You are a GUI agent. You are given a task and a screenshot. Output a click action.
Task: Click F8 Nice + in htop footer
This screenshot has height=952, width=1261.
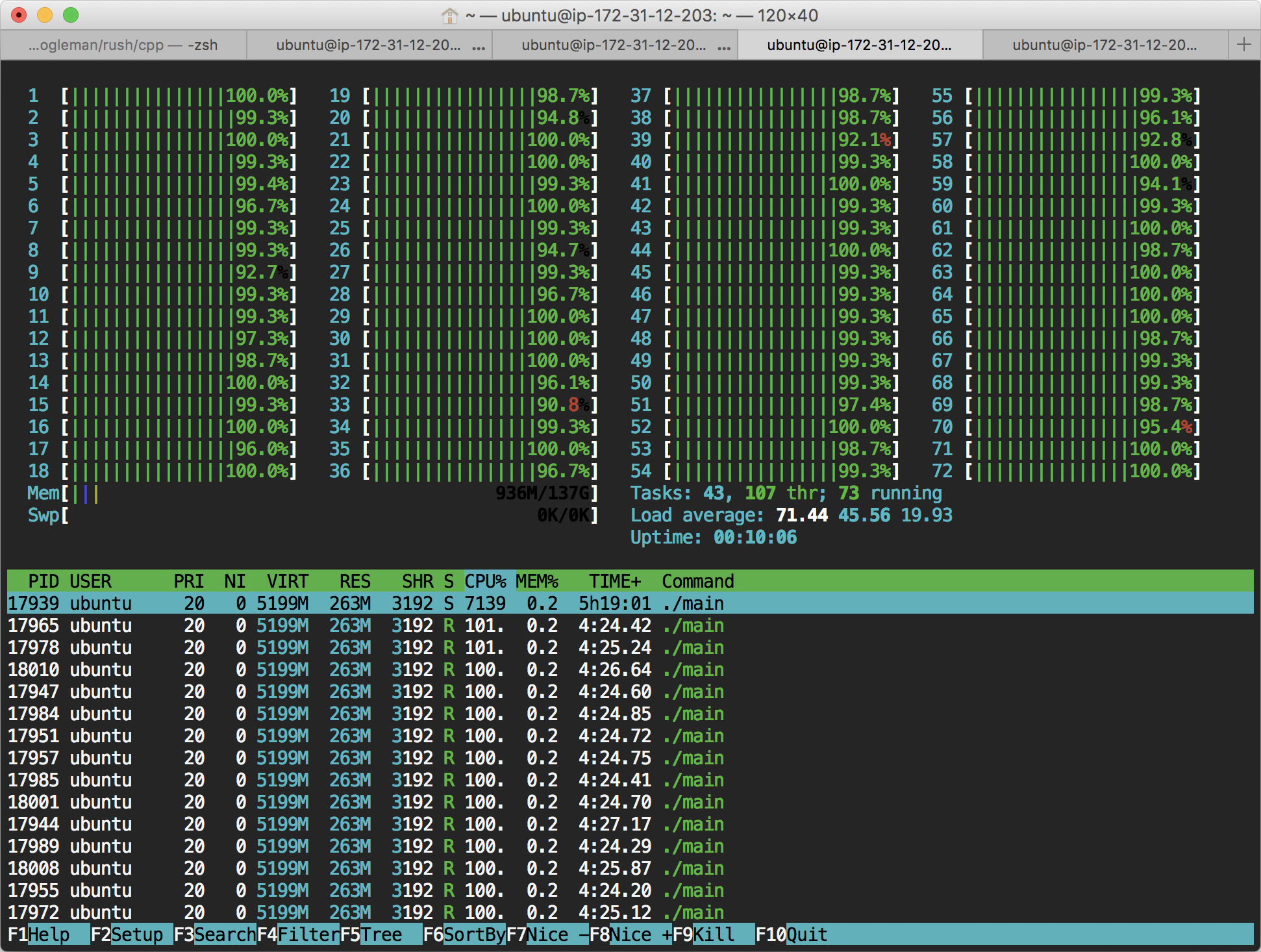[x=630, y=934]
